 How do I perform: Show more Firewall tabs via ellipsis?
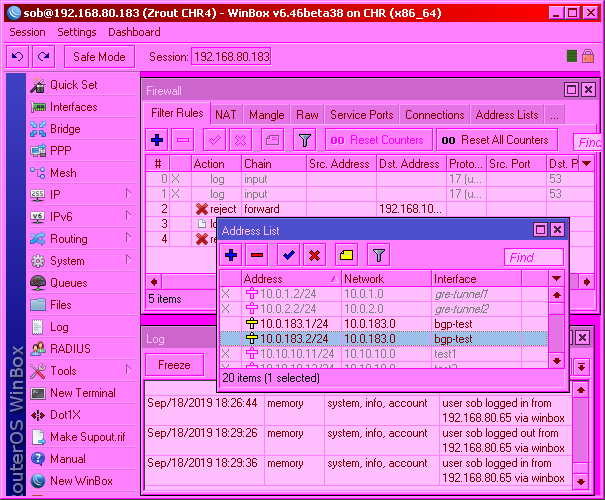tap(554, 115)
